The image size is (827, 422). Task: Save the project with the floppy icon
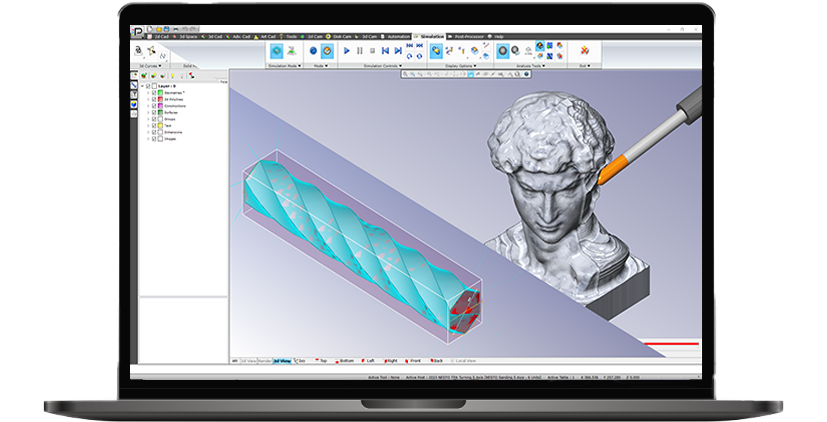pos(167,29)
